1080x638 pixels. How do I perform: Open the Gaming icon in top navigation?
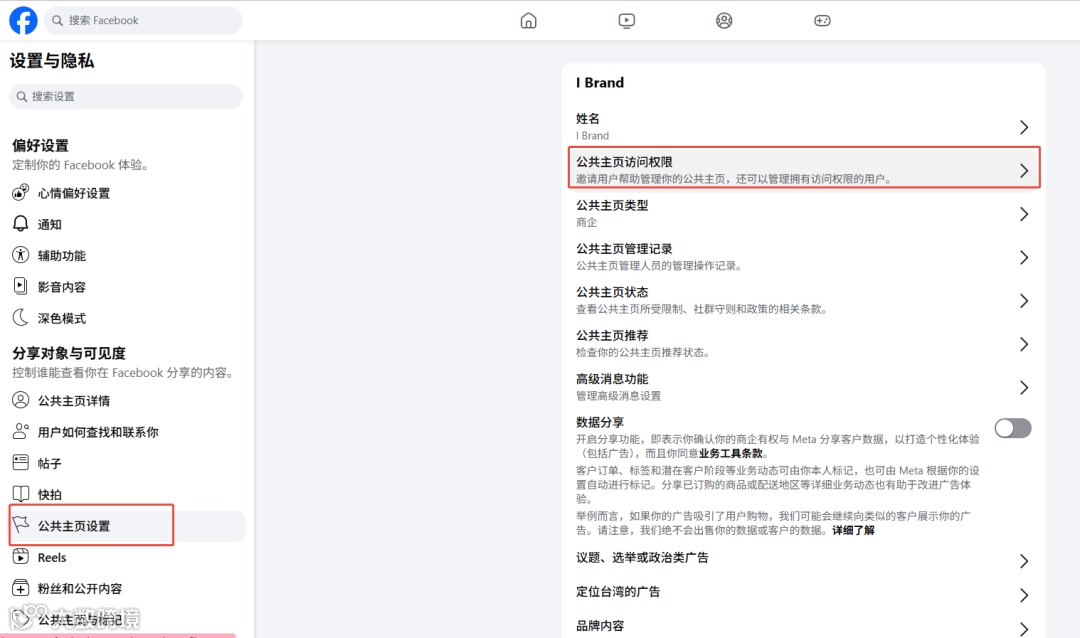point(822,21)
